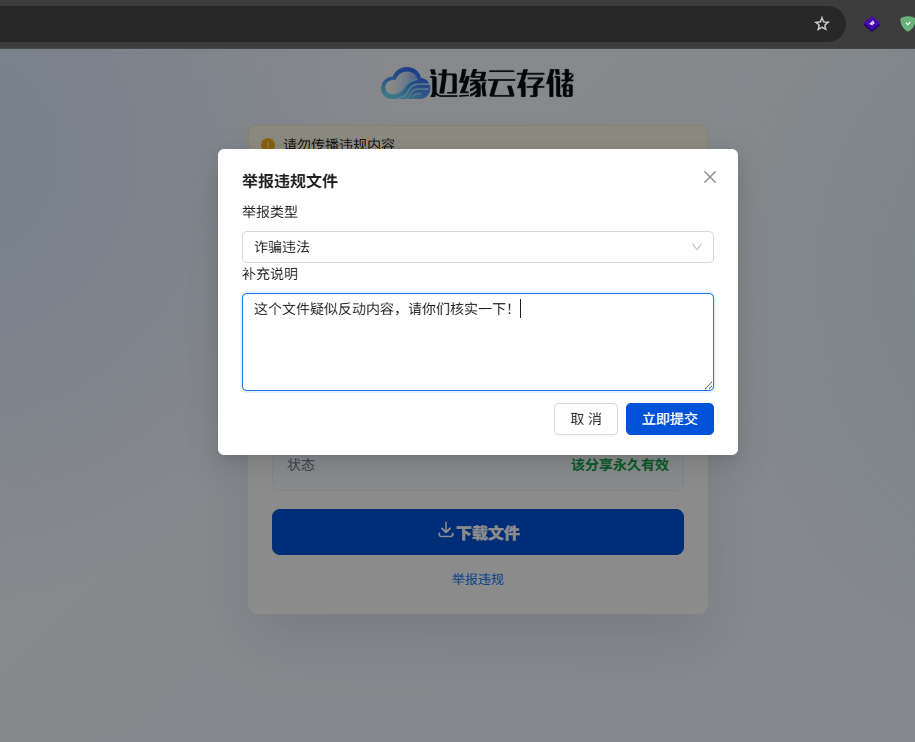Image resolution: width=915 pixels, height=742 pixels.
Task: Open the 举报类型 dropdown showing 诈骗违法
Action: 478,247
